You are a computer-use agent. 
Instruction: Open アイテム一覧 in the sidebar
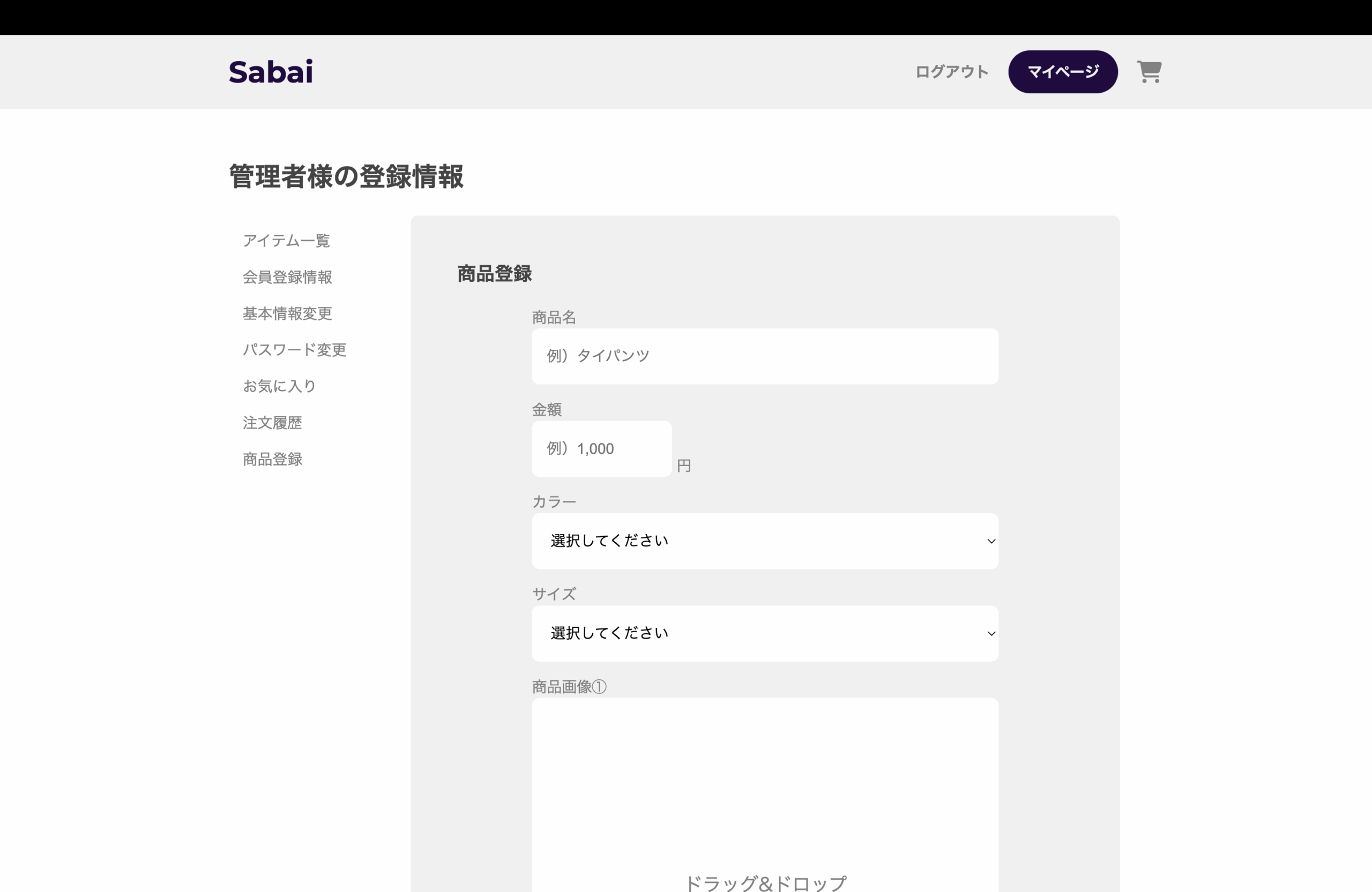[x=287, y=241]
